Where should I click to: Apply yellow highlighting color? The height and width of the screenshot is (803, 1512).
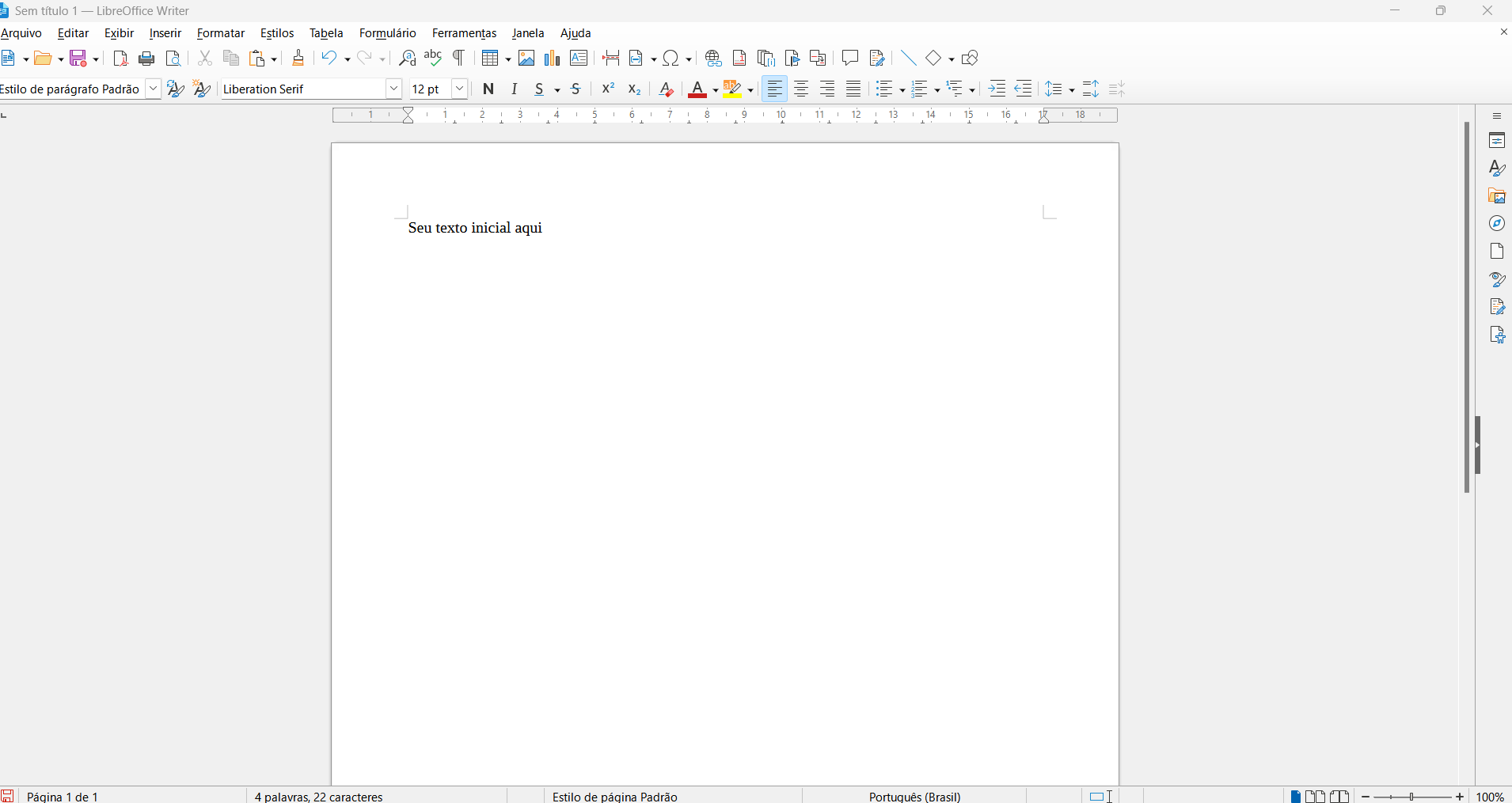click(x=732, y=89)
